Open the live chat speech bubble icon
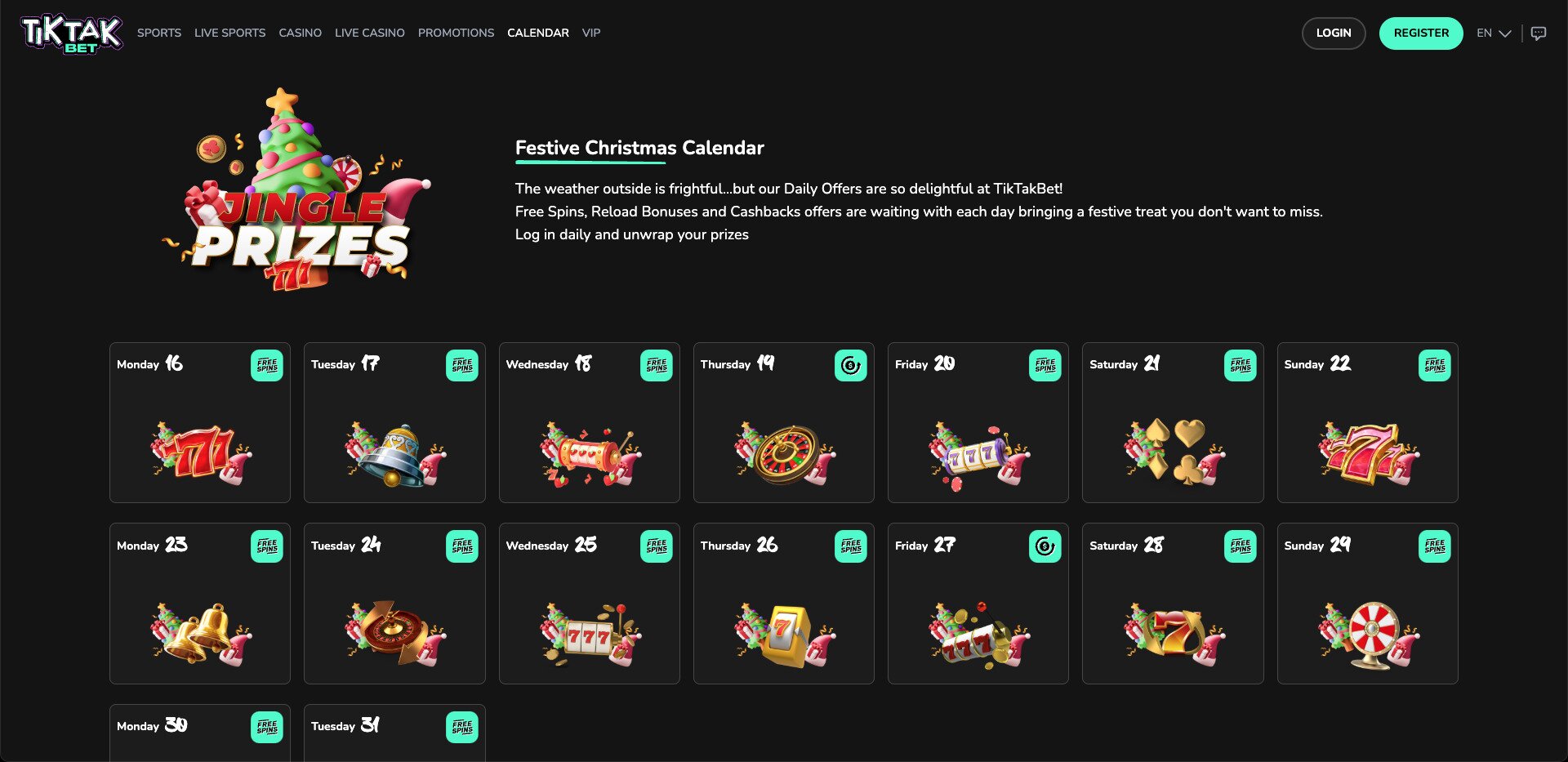This screenshot has width=1568, height=762. [x=1539, y=33]
